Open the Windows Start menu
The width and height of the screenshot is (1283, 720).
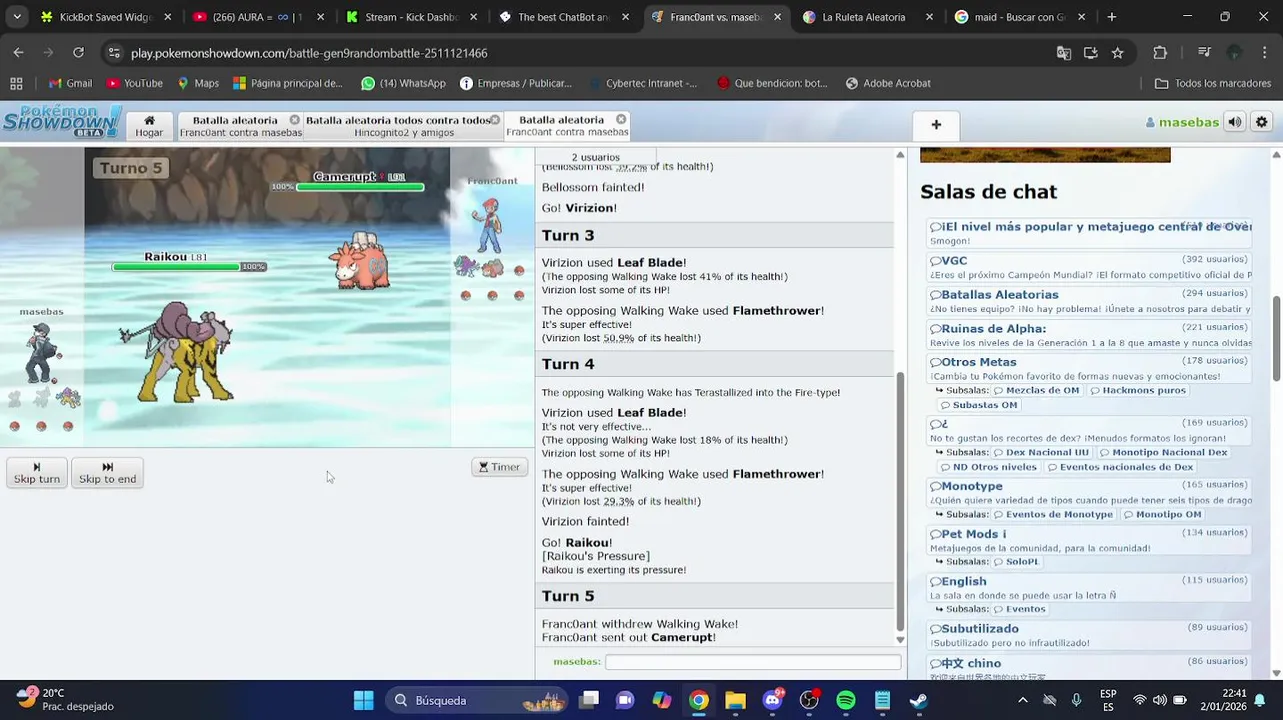363,700
